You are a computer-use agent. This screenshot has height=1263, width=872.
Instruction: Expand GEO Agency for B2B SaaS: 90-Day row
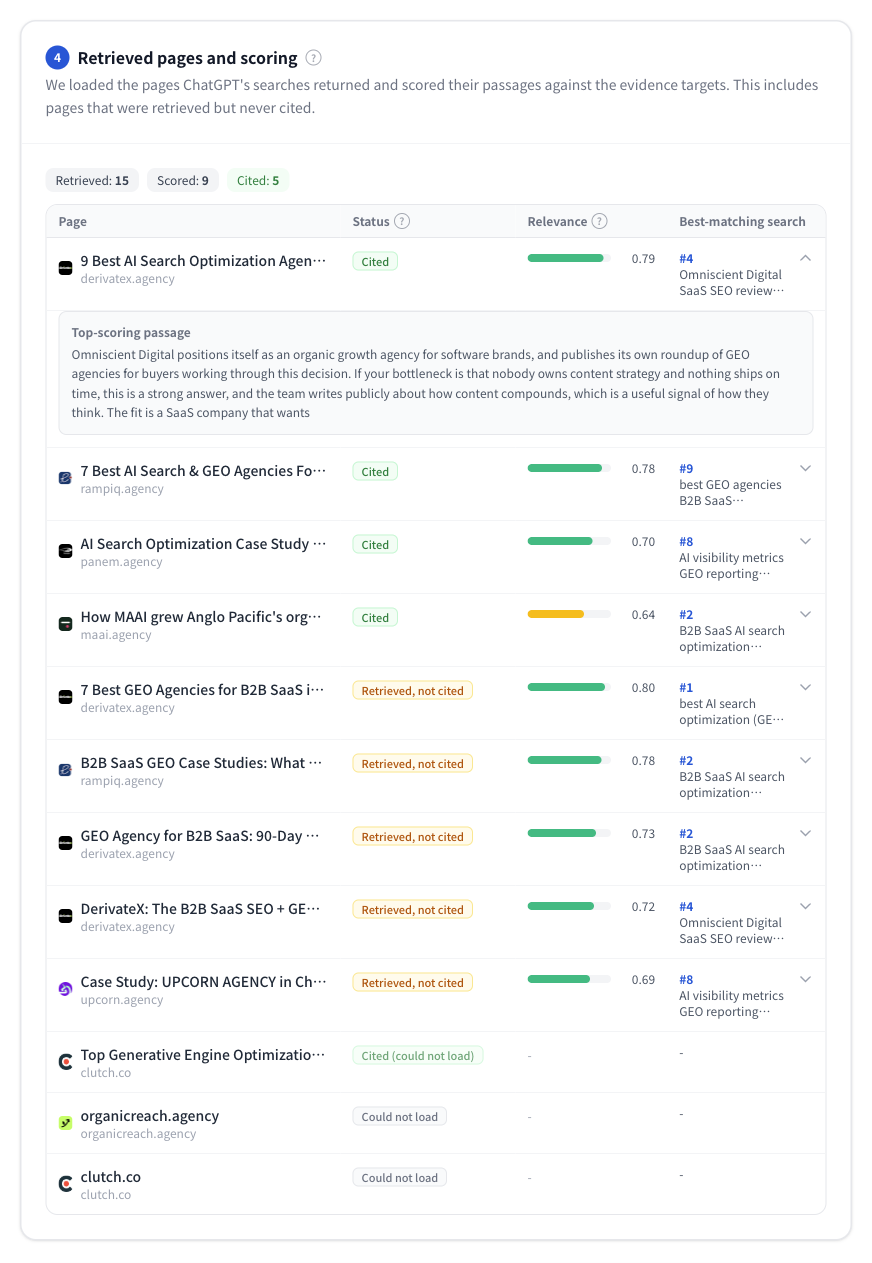tap(806, 833)
